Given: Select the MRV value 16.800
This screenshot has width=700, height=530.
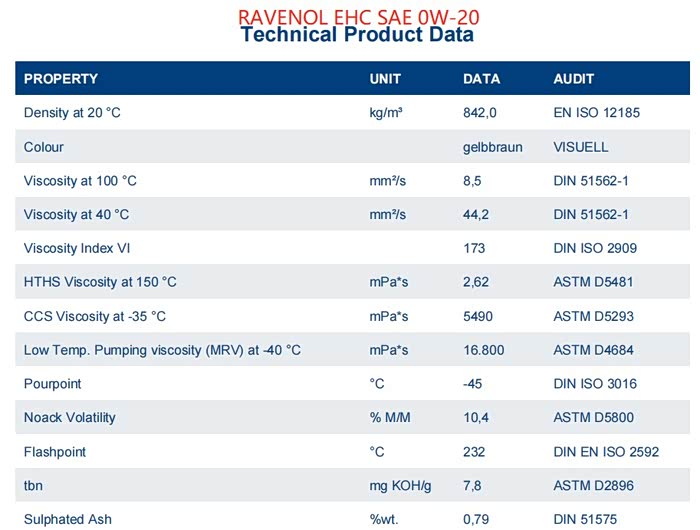Looking at the screenshot, I should (x=483, y=350).
